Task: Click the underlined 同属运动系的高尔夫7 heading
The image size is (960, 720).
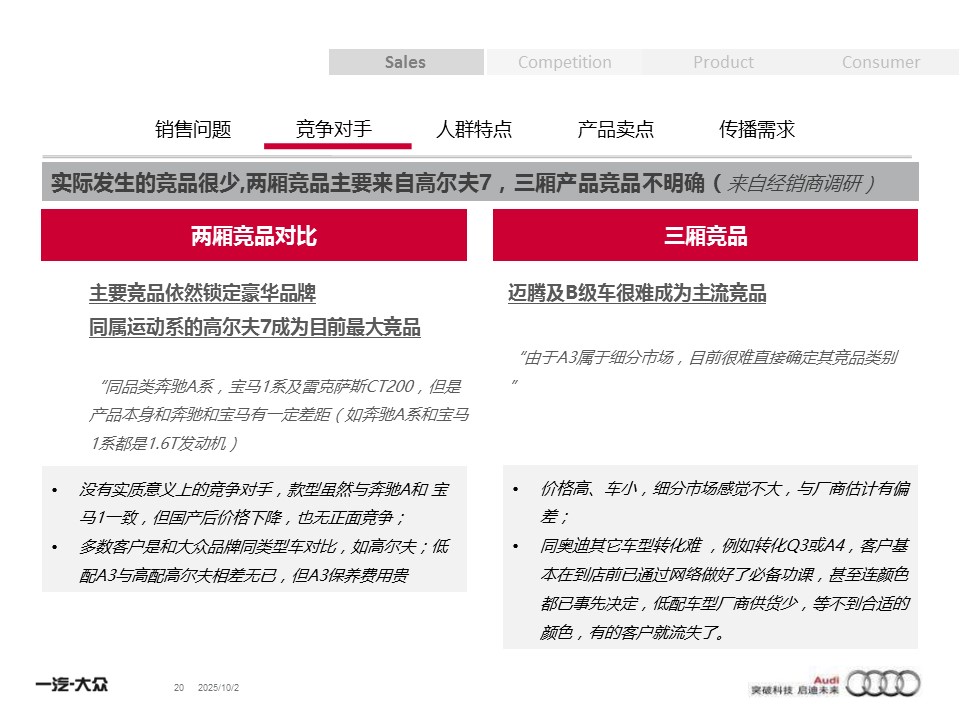Action: click(255, 328)
